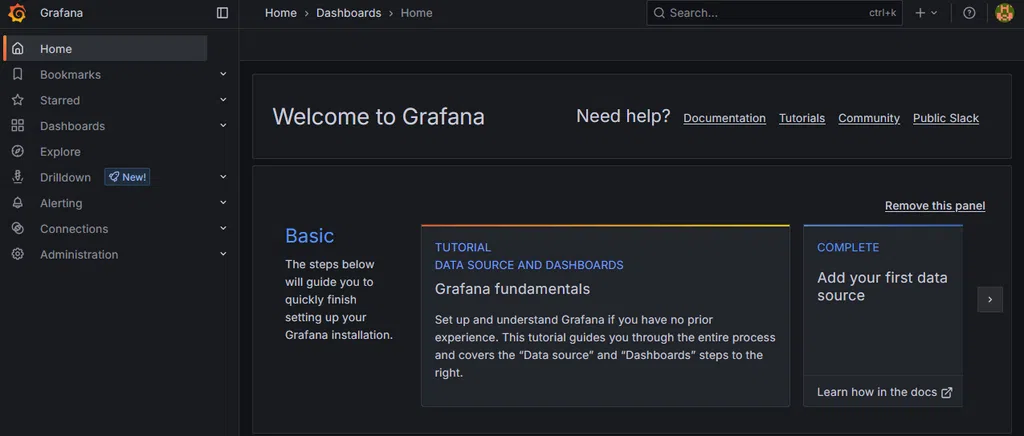Viewport: 1024px width, 436px height.
Task: Click the Dashboards grid icon
Action: [18, 125]
